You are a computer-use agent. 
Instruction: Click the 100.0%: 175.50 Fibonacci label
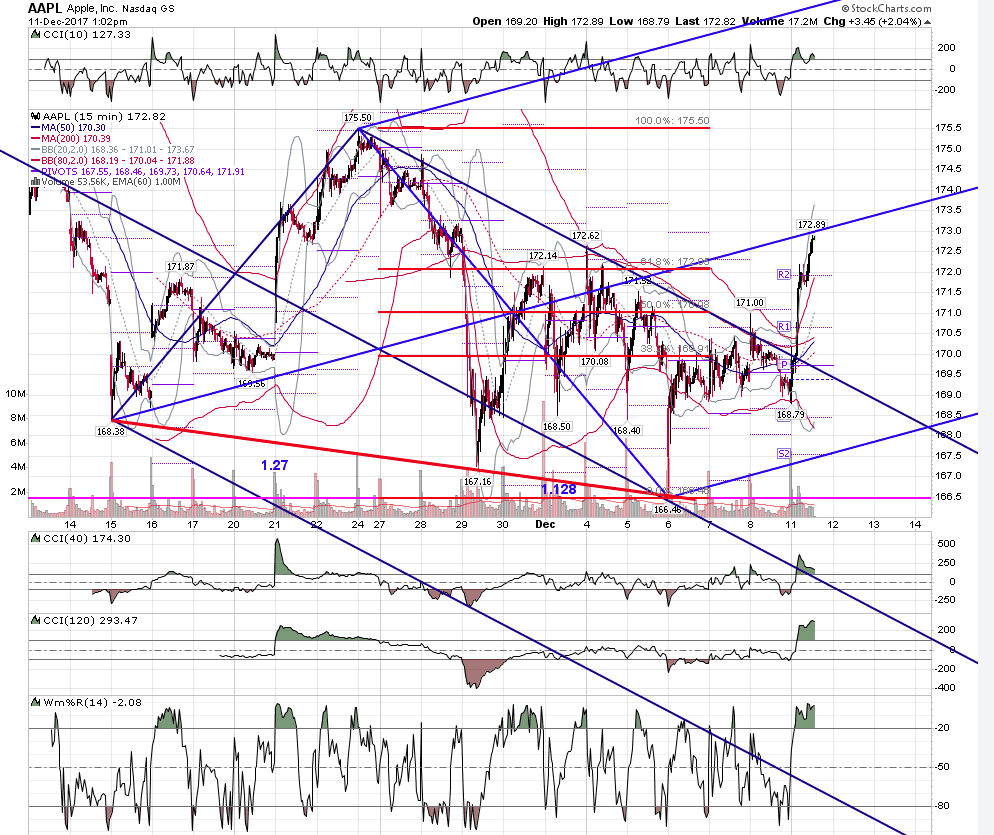pos(672,120)
